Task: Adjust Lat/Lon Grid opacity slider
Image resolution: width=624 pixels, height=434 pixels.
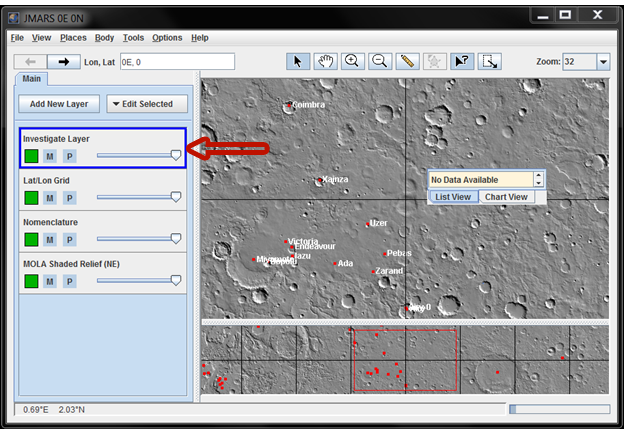Action: (x=139, y=197)
